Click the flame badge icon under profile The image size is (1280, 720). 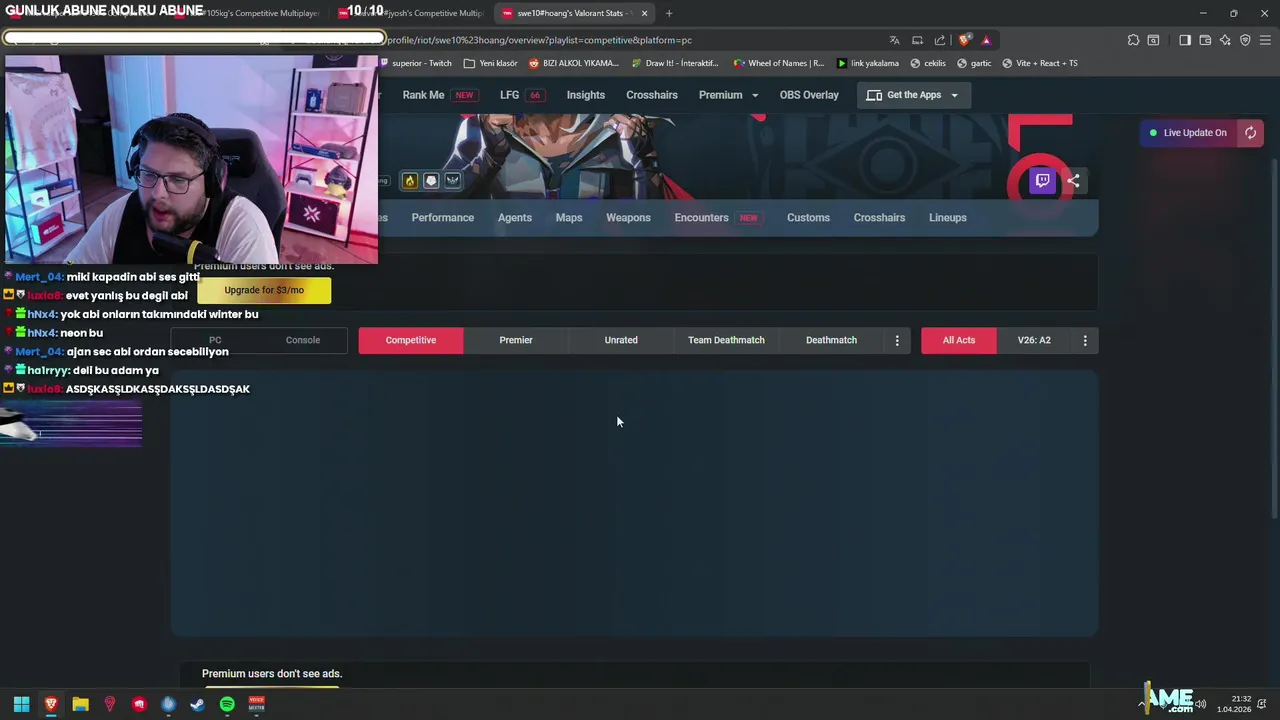(410, 181)
